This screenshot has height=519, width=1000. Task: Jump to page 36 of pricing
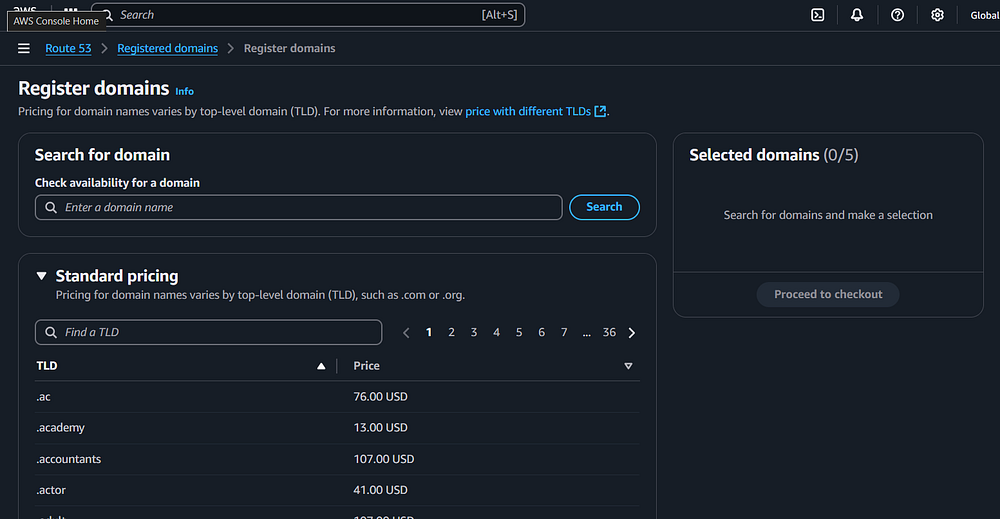point(609,332)
